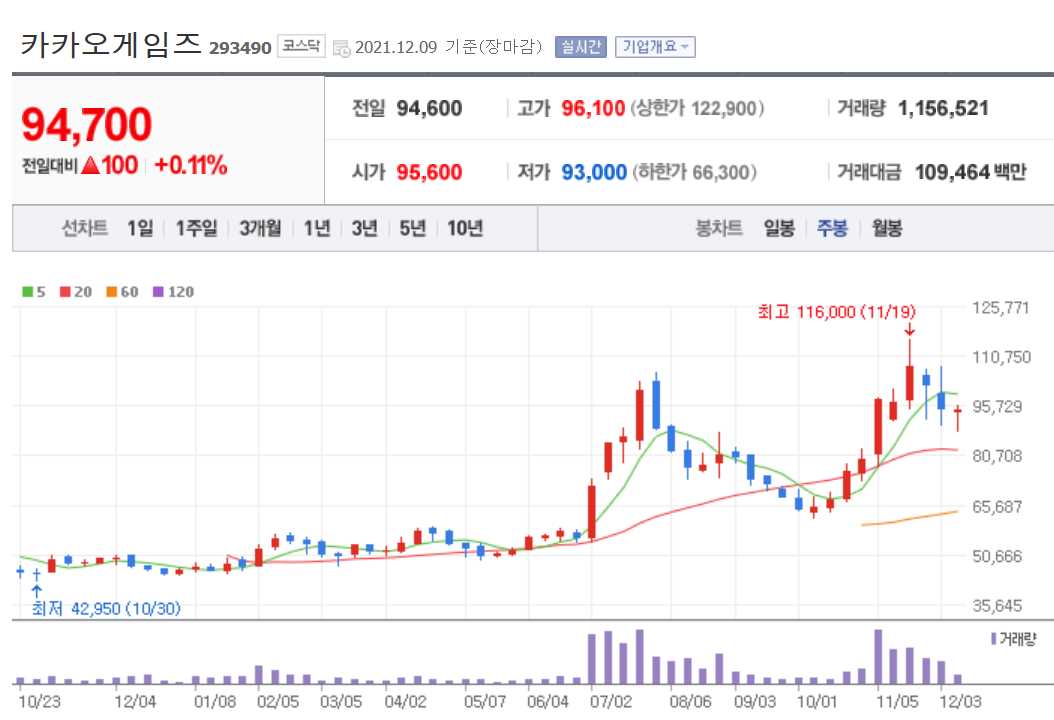Click the 07/02 date axis label
The height and width of the screenshot is (720, 1054).
tap(611, 702)
